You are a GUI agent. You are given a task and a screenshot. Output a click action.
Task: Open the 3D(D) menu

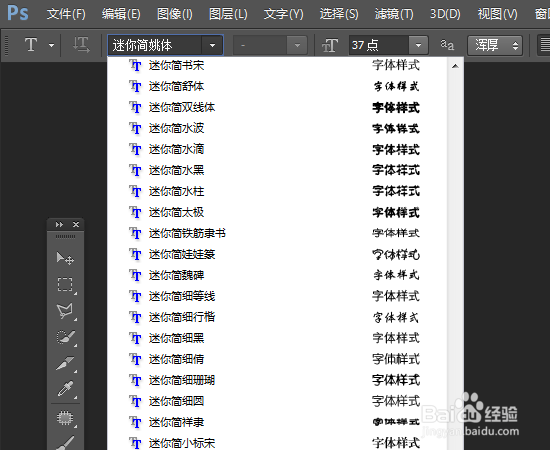tap(445, 14)
